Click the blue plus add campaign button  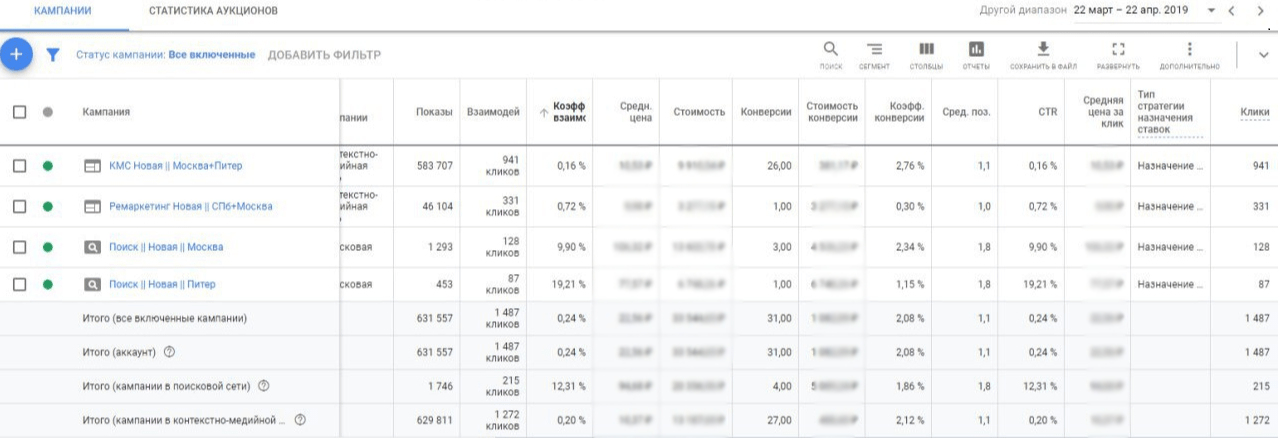(16, 54)
